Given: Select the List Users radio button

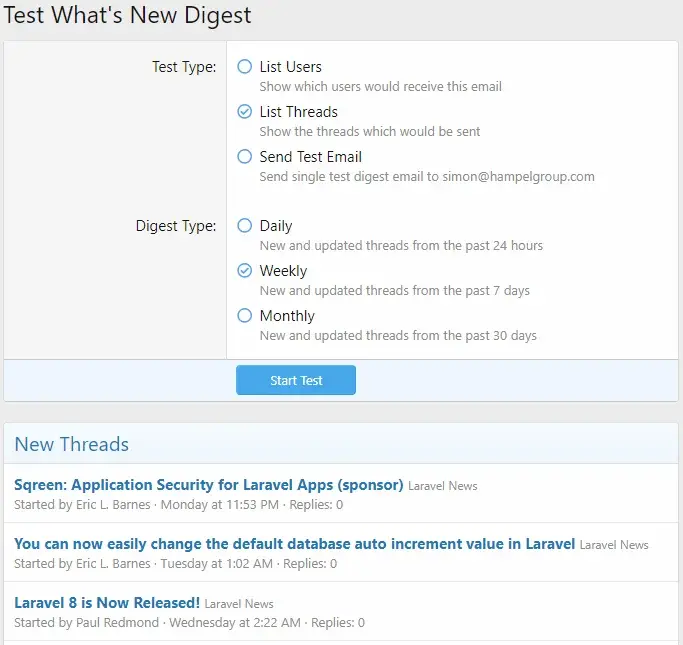Looking at the screenshot, I should pyautogui.click(x=245, y=67).
